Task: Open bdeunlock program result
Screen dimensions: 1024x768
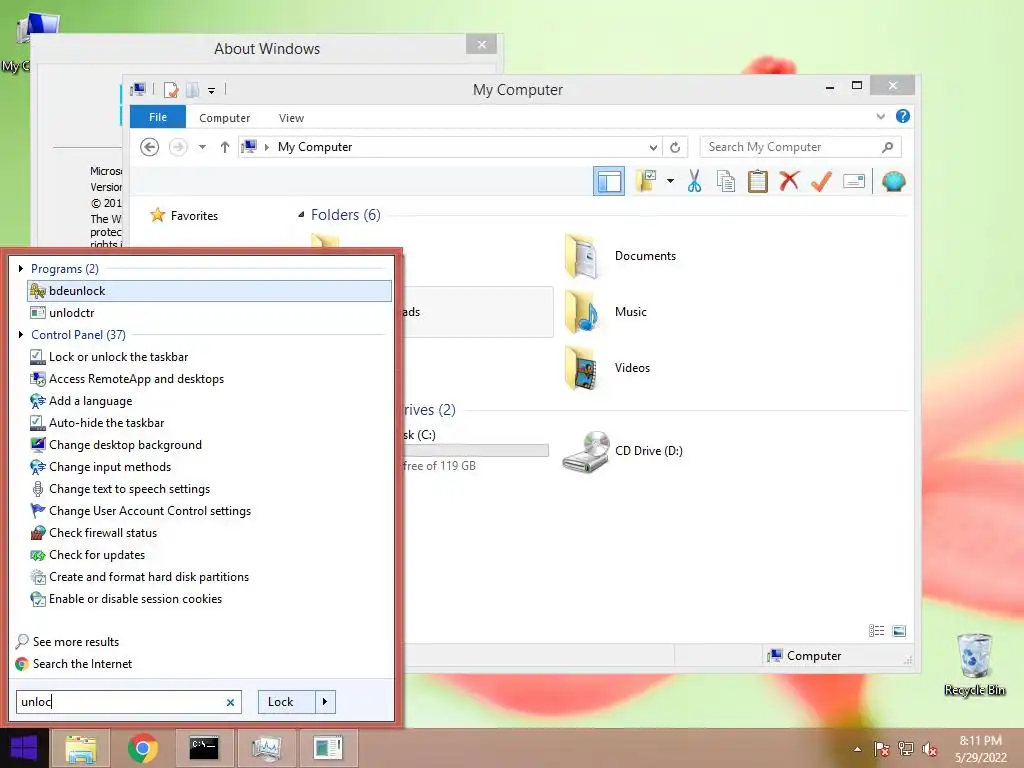Action: tap(209, 291)
